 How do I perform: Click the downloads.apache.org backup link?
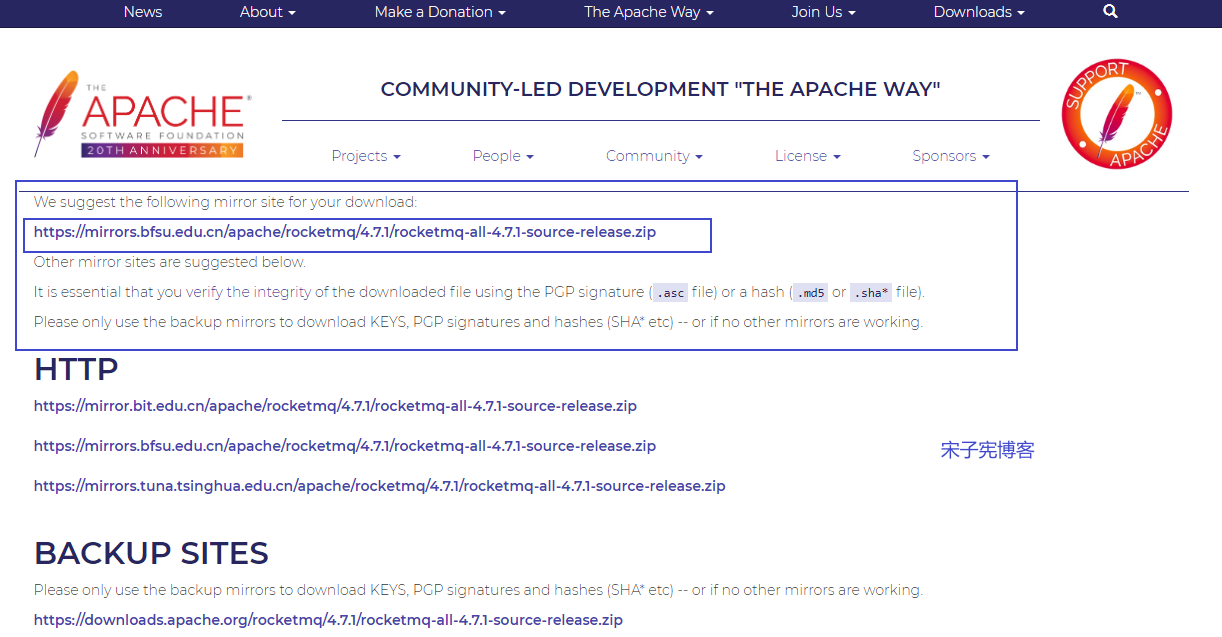[328, 620]
